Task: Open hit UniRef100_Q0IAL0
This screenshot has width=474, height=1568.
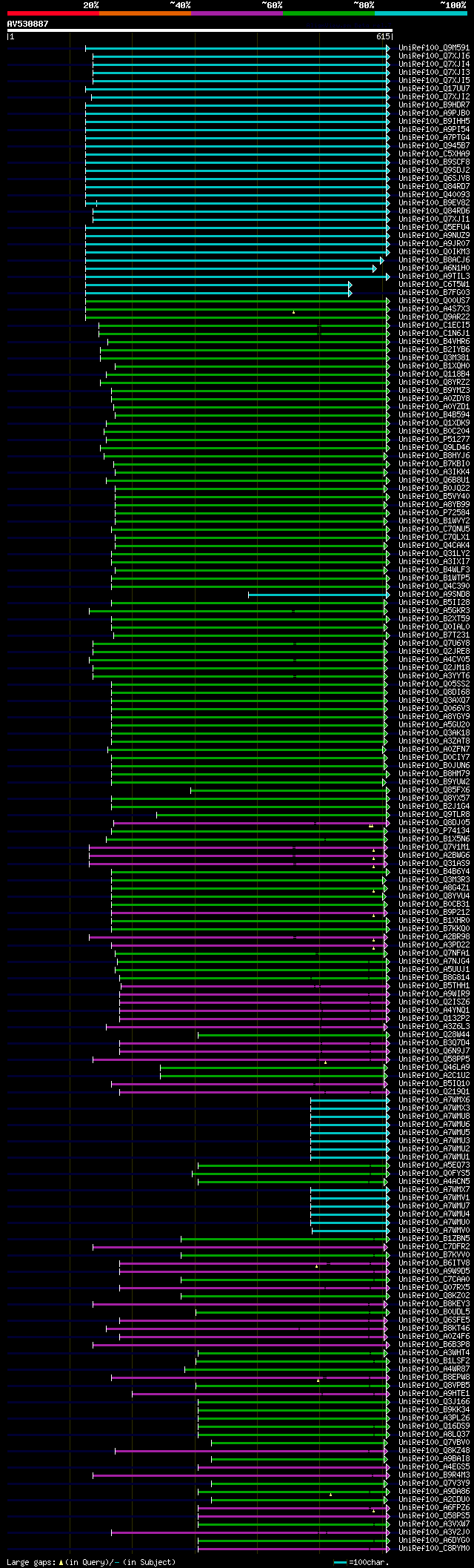Action: (x=434, y=626)
